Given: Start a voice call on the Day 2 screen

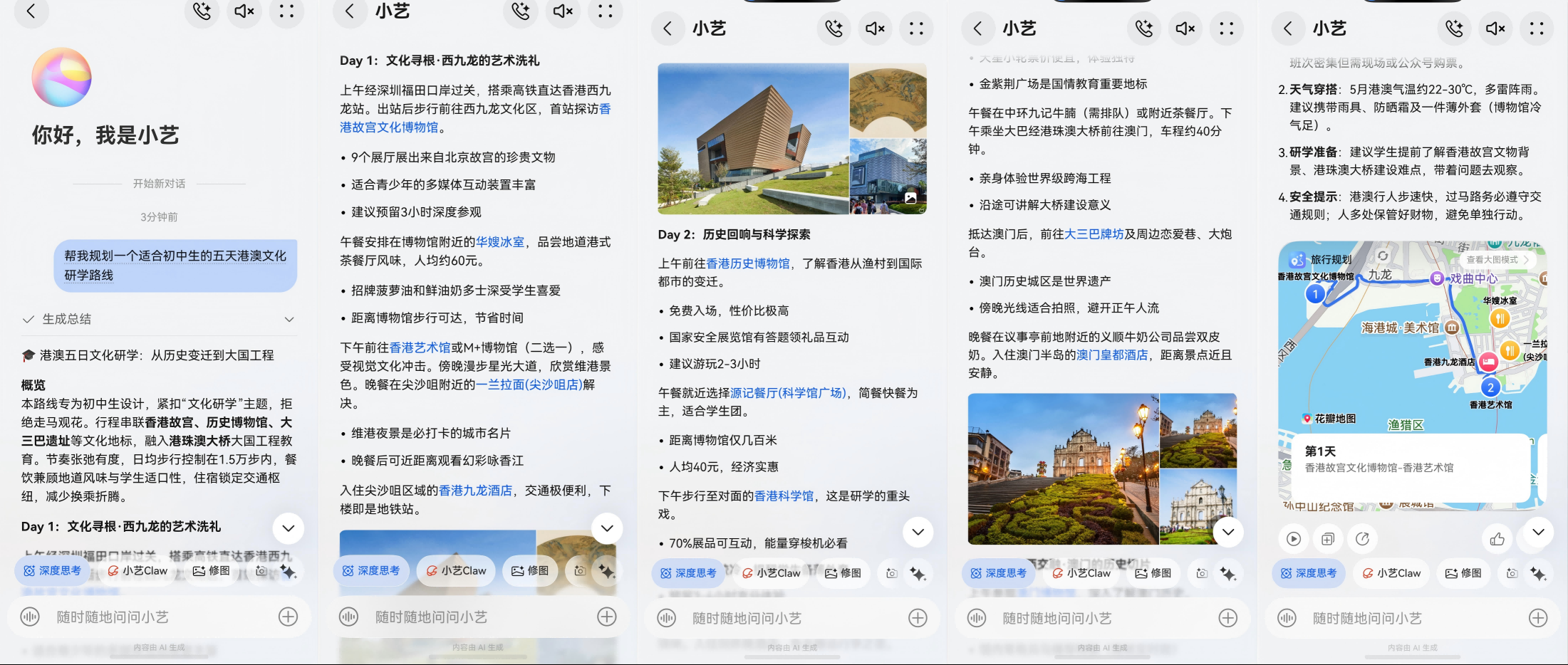Looking at the screenshot, I should click(834, 28).
